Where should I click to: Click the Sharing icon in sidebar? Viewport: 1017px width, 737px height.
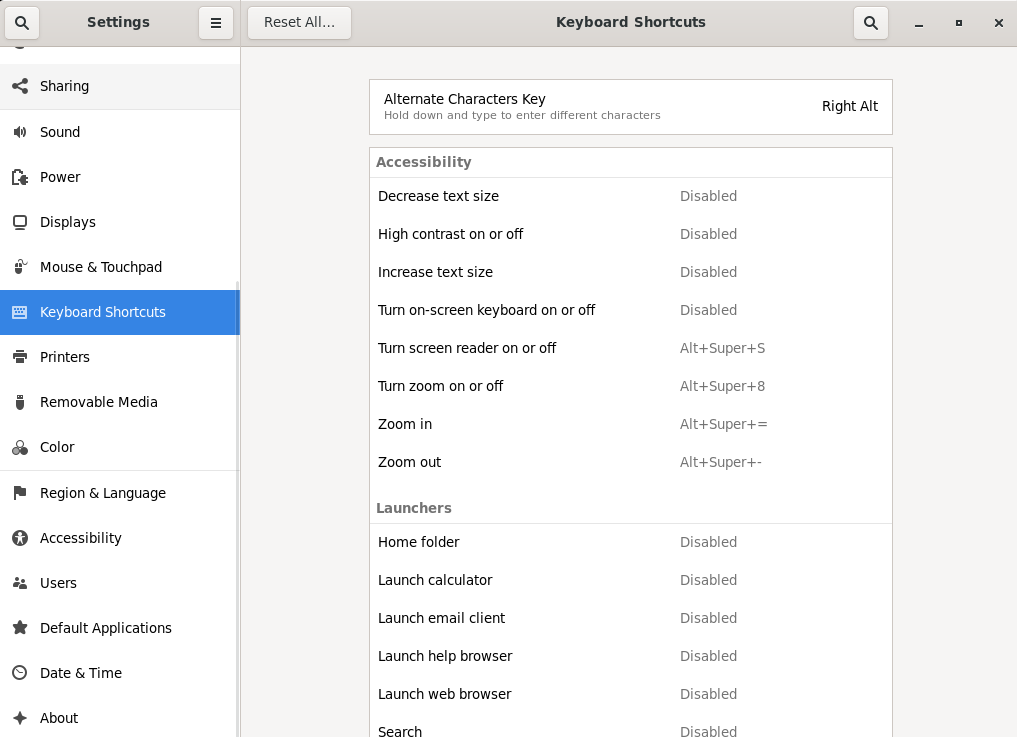[20, 86]
